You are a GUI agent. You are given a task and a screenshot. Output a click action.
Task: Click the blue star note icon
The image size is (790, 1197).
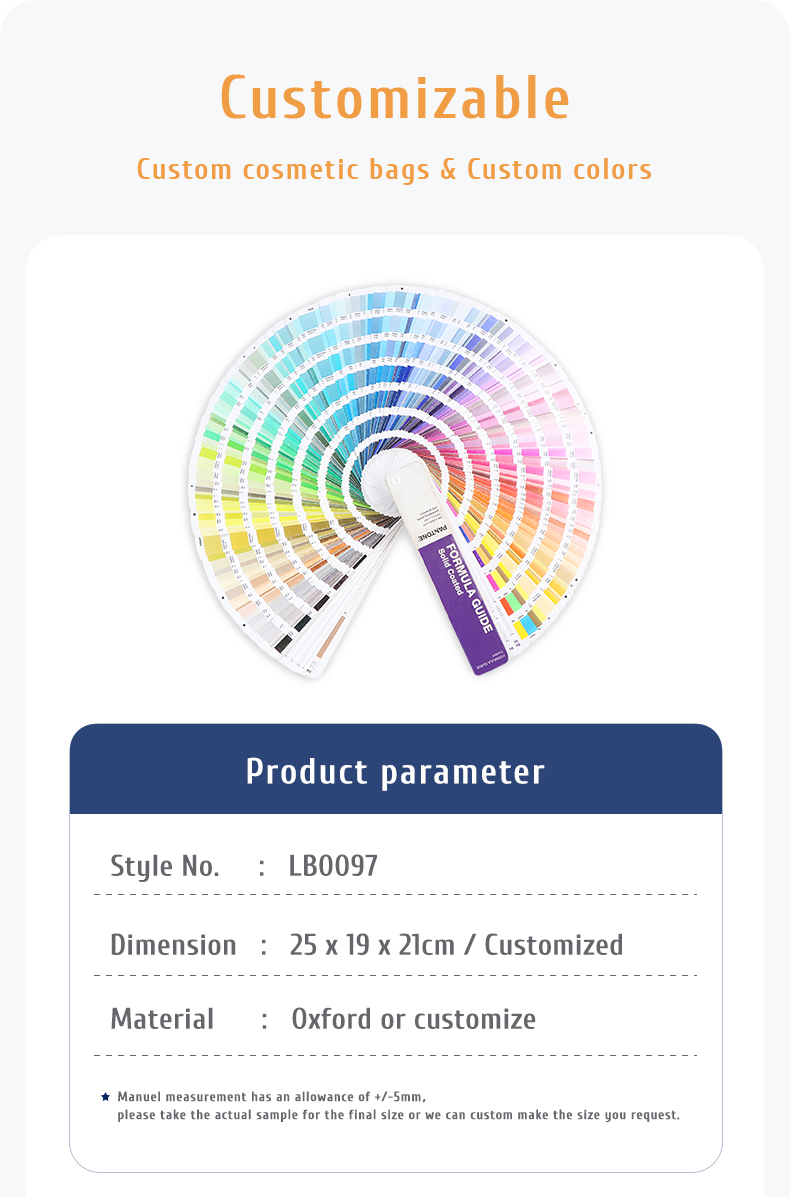coord(105,1097)
